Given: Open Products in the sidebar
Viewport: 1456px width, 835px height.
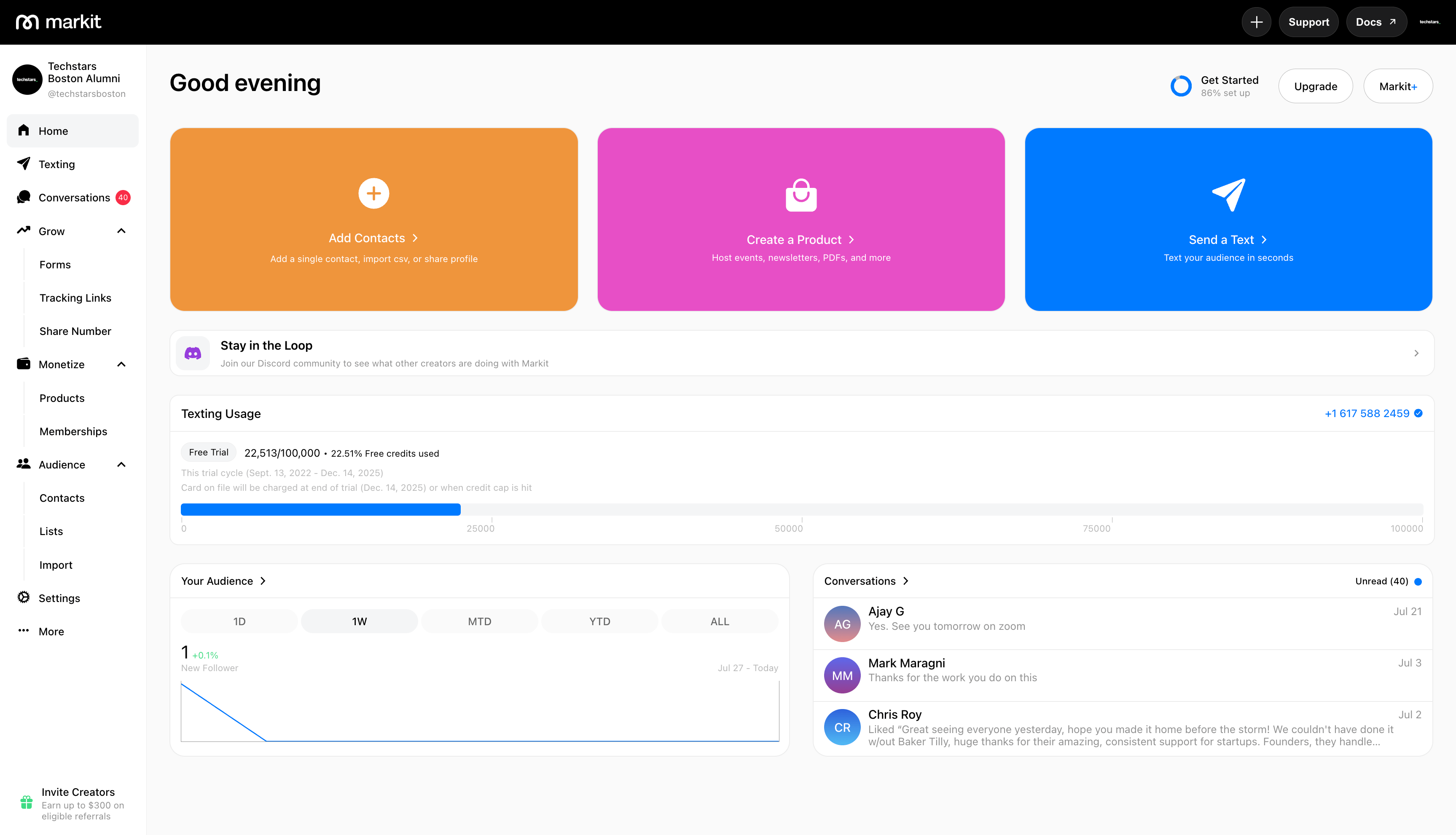Looking at the screenshot, I should (x=62, y=398).
